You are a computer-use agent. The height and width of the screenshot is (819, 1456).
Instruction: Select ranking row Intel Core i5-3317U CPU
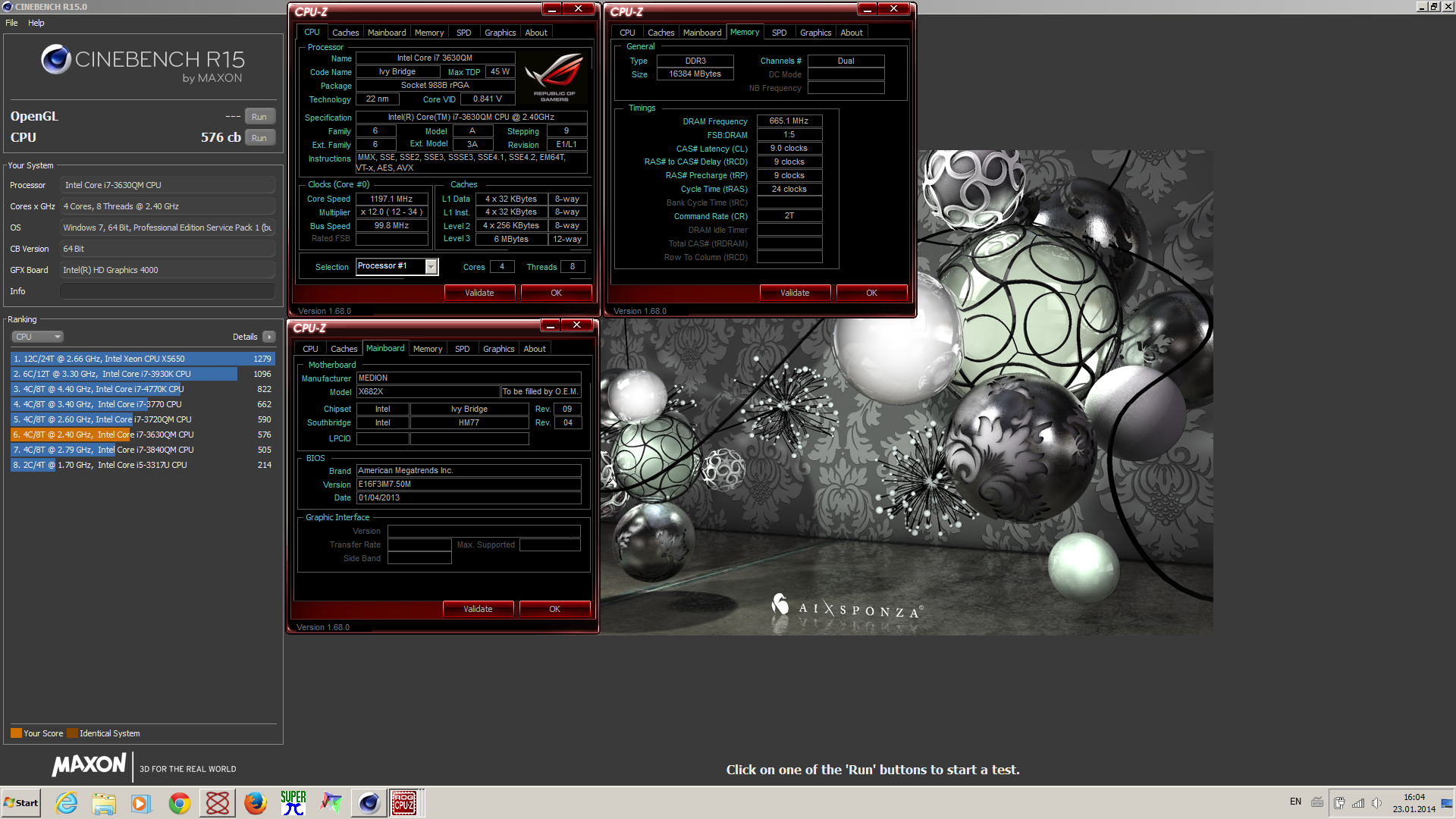(143, 465)
